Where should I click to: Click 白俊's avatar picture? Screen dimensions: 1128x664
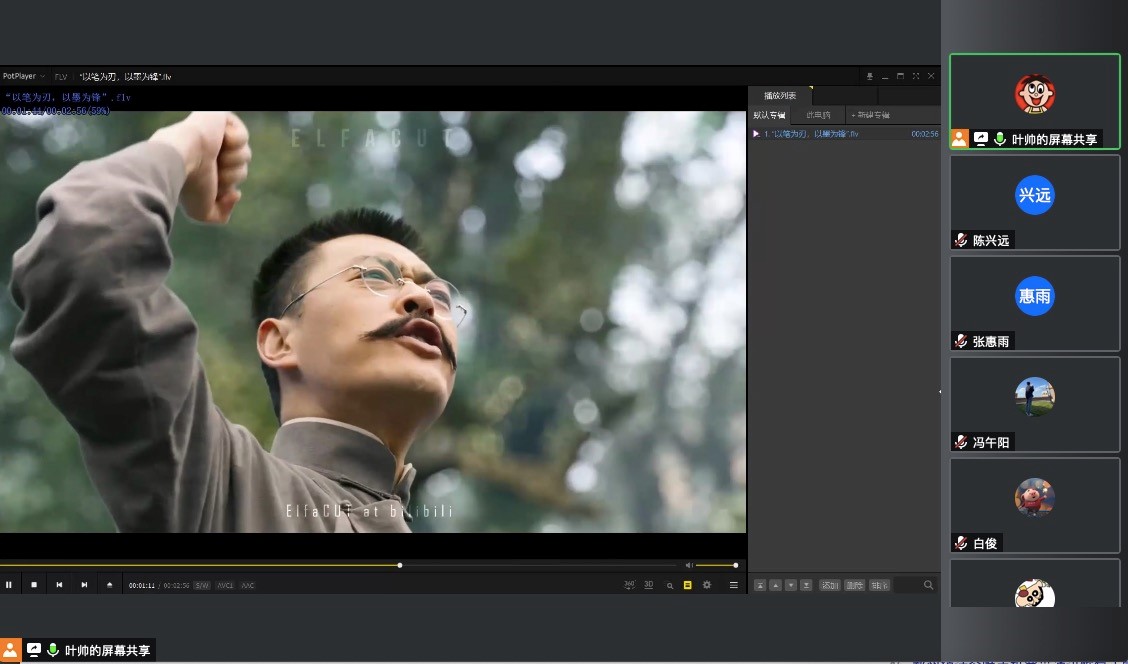(1034, 498)
